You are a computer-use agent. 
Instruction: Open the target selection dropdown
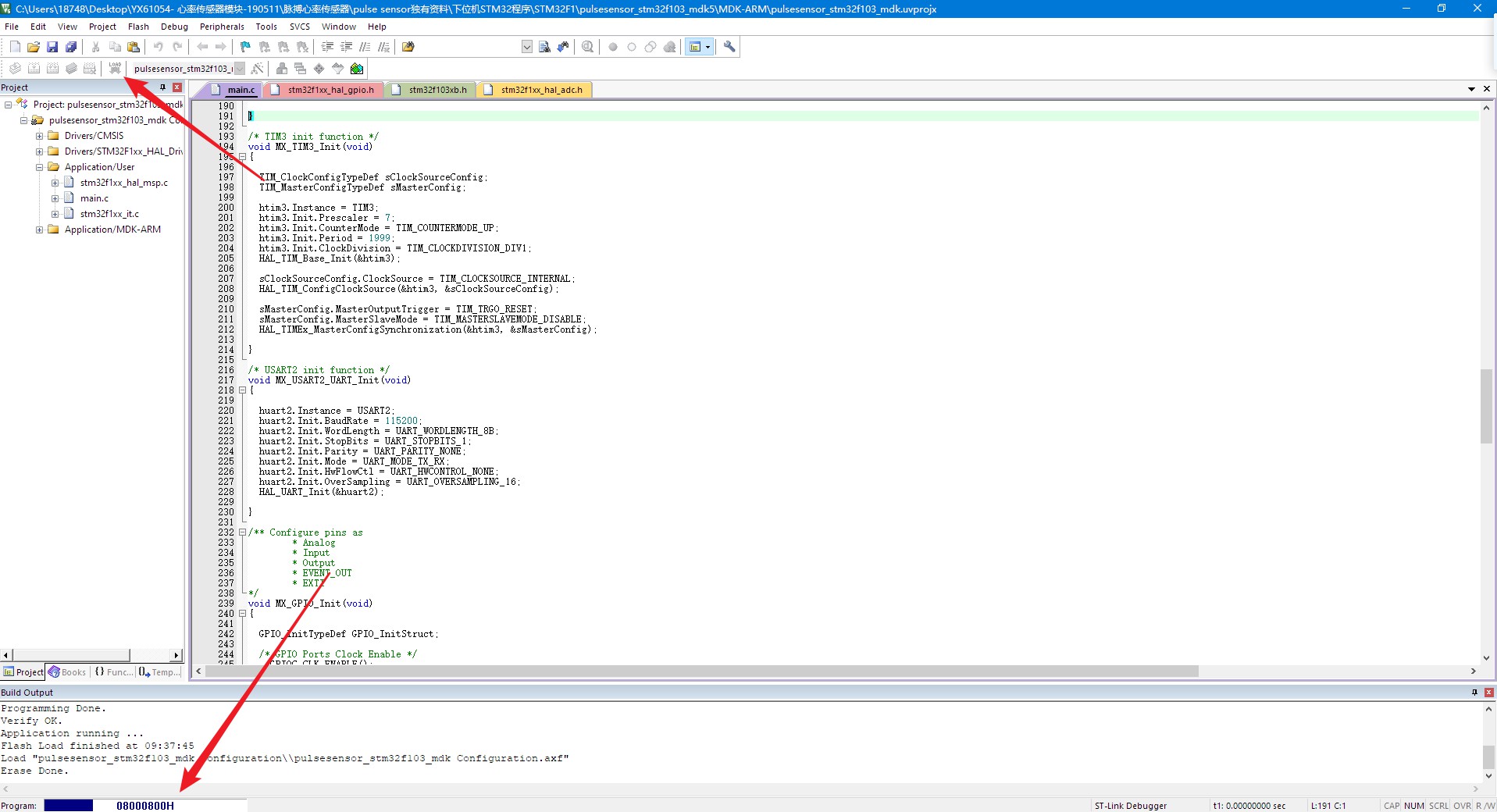pyautogui.click(x=240, y=69)
